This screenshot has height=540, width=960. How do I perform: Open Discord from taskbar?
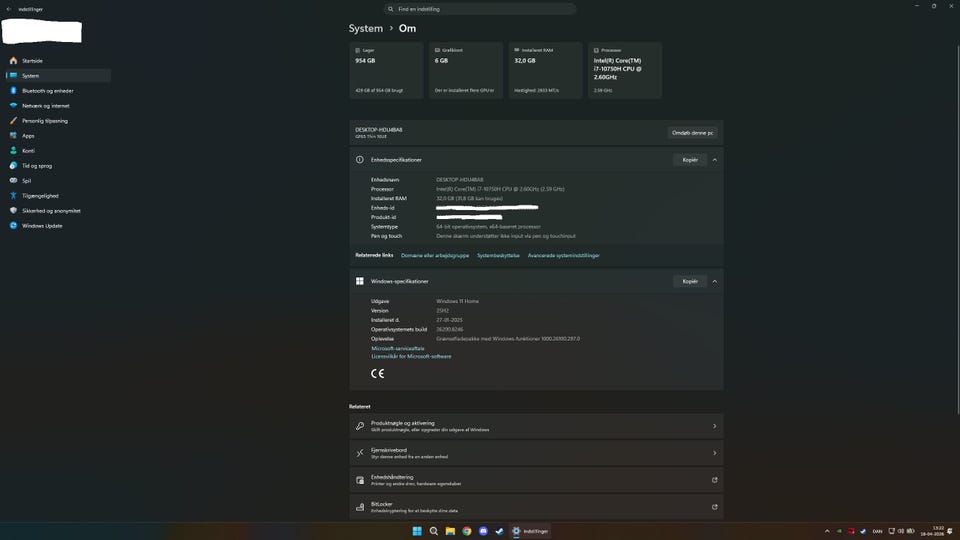click(483, 531)
